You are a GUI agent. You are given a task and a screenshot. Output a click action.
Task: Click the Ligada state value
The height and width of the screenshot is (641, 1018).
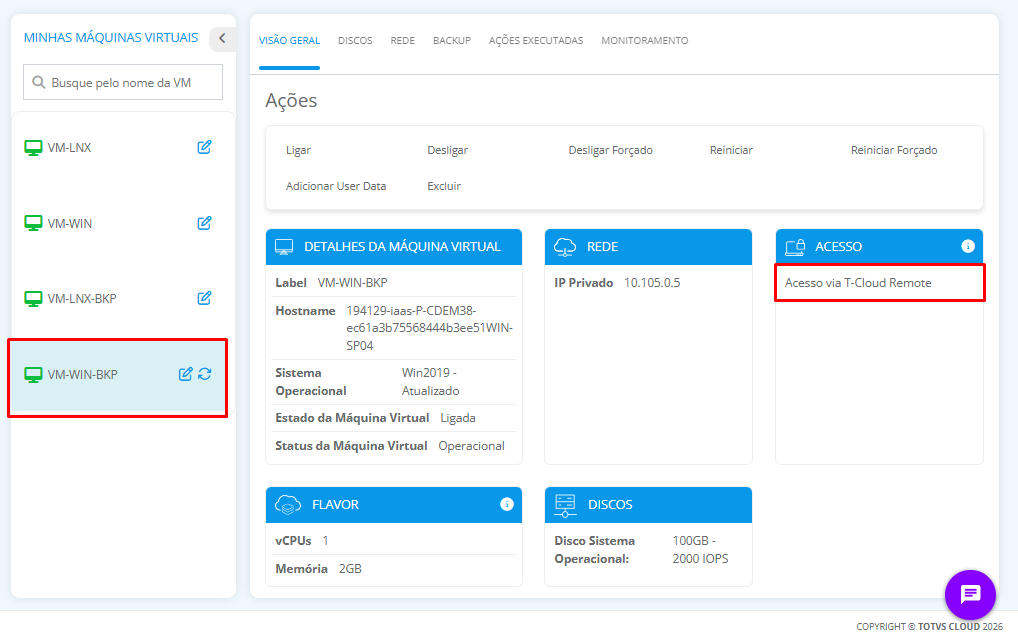(458, 418)
